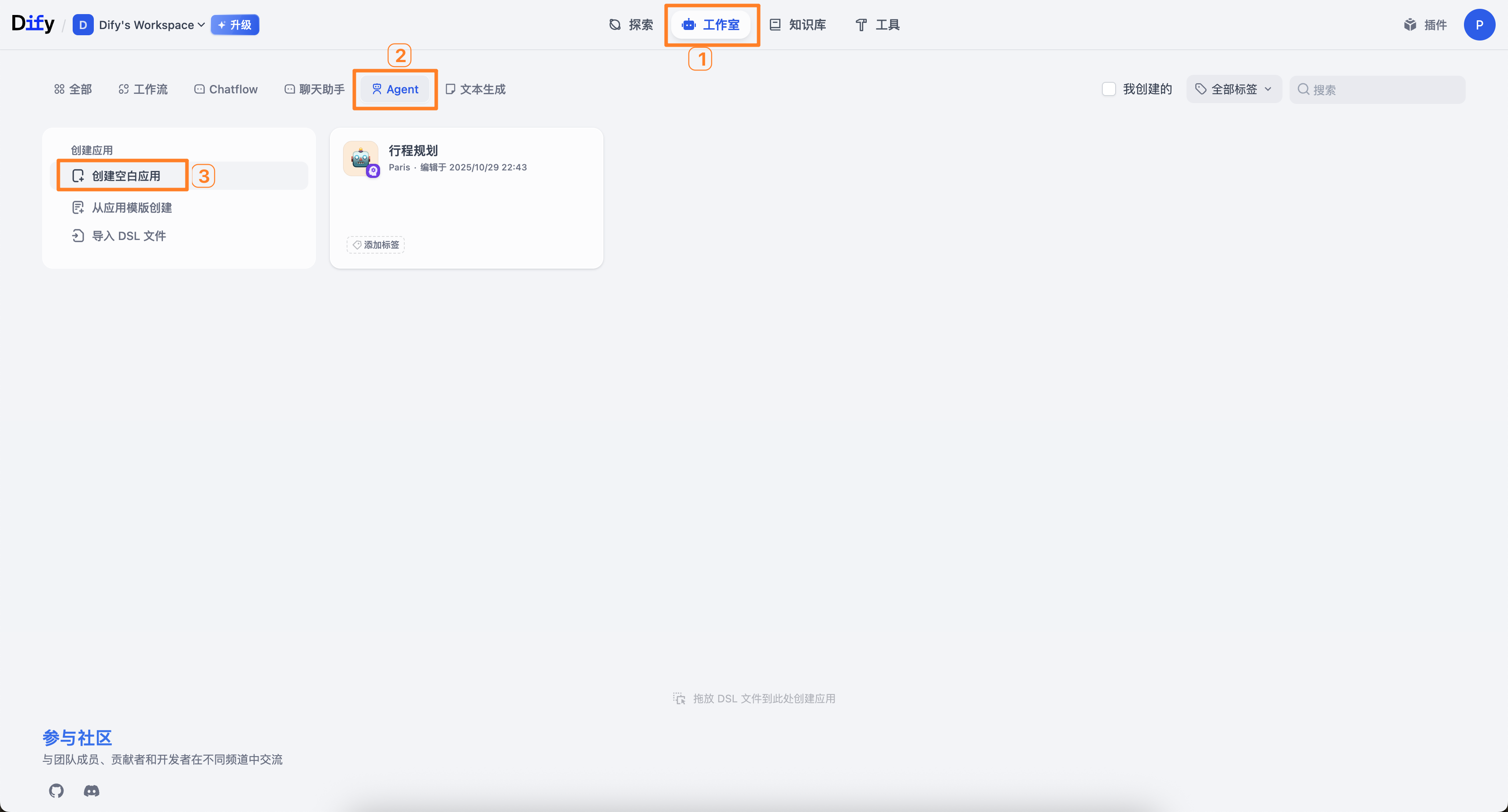This screenshot has width=1508, height=812.
Task: Click the 升级 upgrade button
Action: click(235, 25)
